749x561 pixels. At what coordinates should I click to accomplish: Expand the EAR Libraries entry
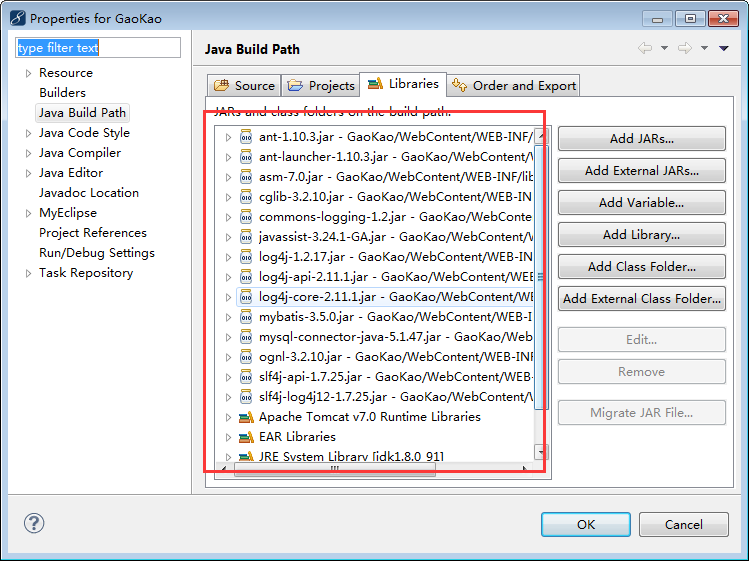click(228, 437)
